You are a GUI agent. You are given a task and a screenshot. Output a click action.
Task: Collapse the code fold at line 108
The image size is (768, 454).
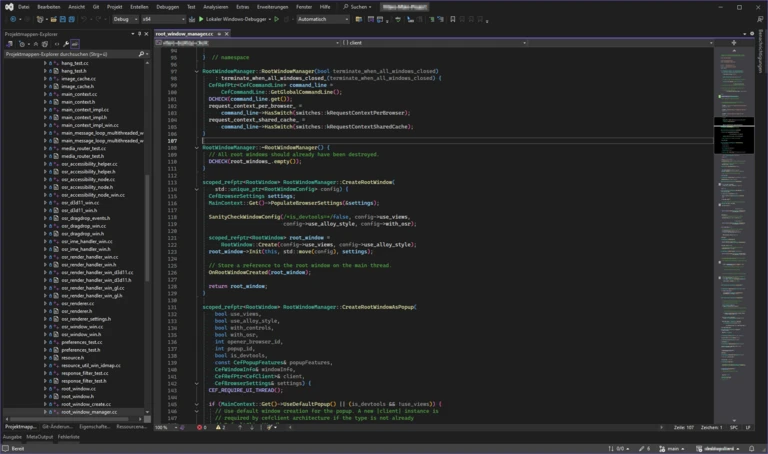[x=196, y=147]
